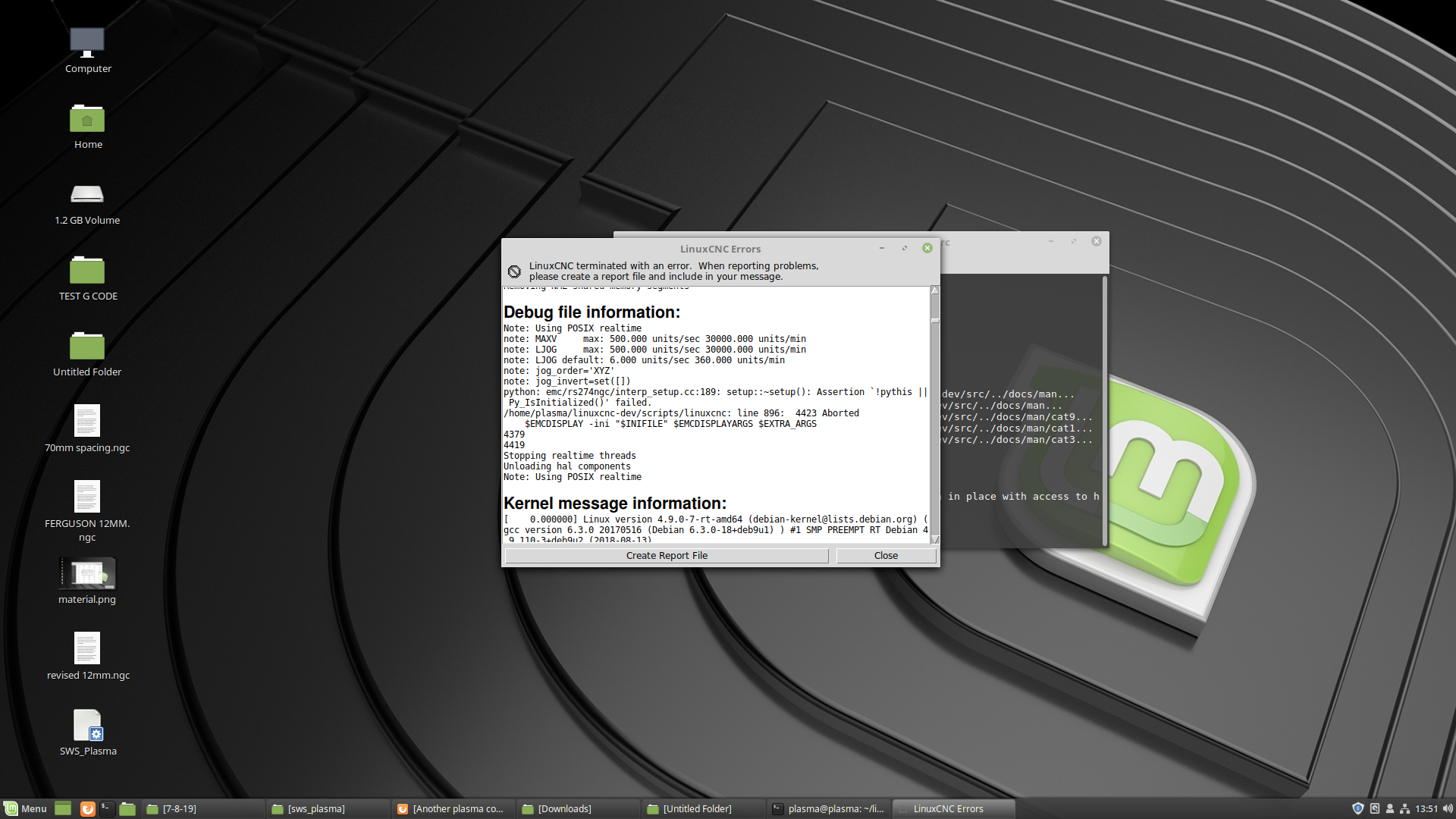This screenshot has width=1456, height=819.
Task: Switch to the [Downloads] taskbar window
Action: pos(578,809)
